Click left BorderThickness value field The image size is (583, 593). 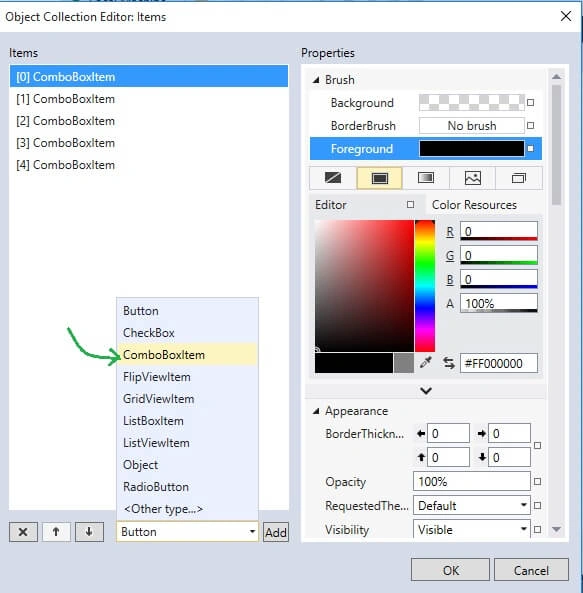coord(448,433)
